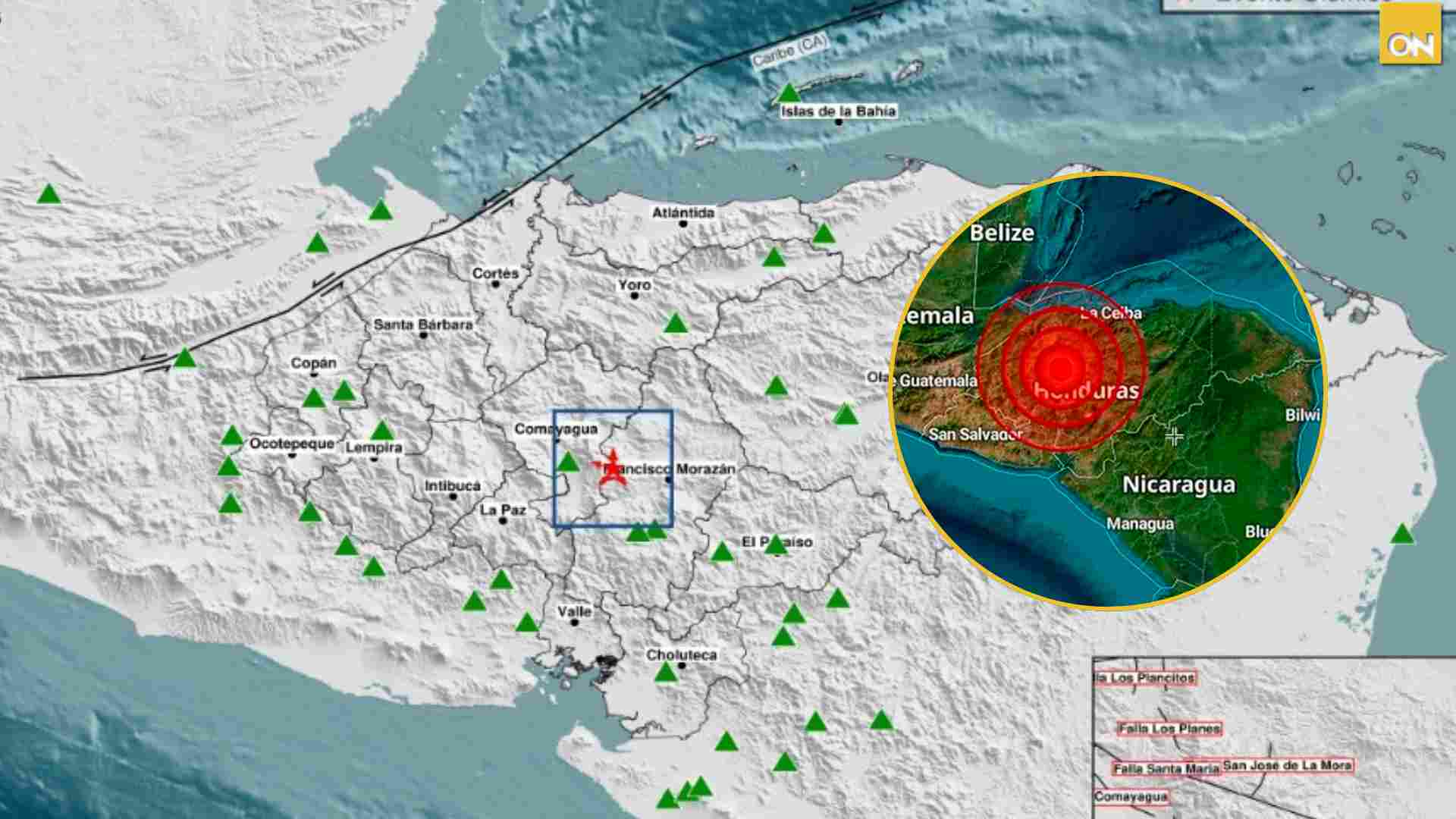Click the Bilwi label in the inset
This screenshot has width=1456, height=819.
pyautogui.click(x=1303, y=416)
